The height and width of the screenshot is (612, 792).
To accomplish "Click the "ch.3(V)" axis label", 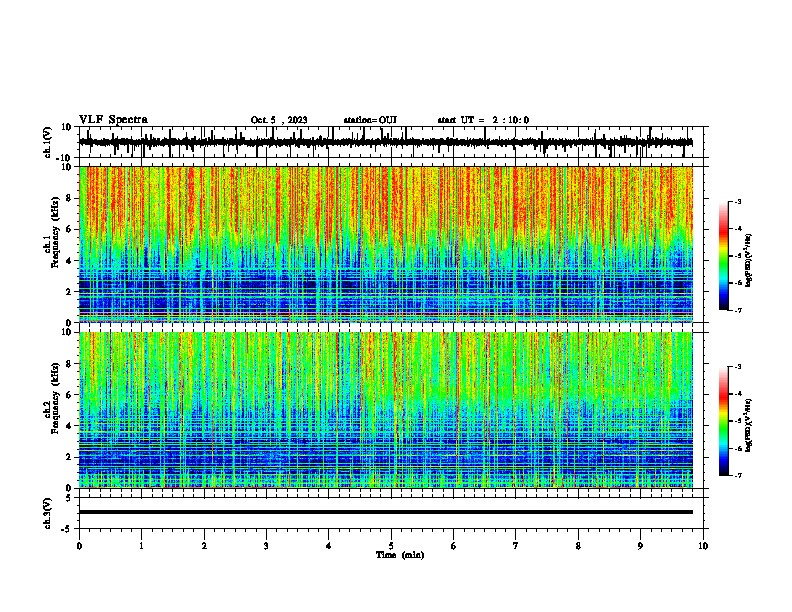I will coord(48,513).
